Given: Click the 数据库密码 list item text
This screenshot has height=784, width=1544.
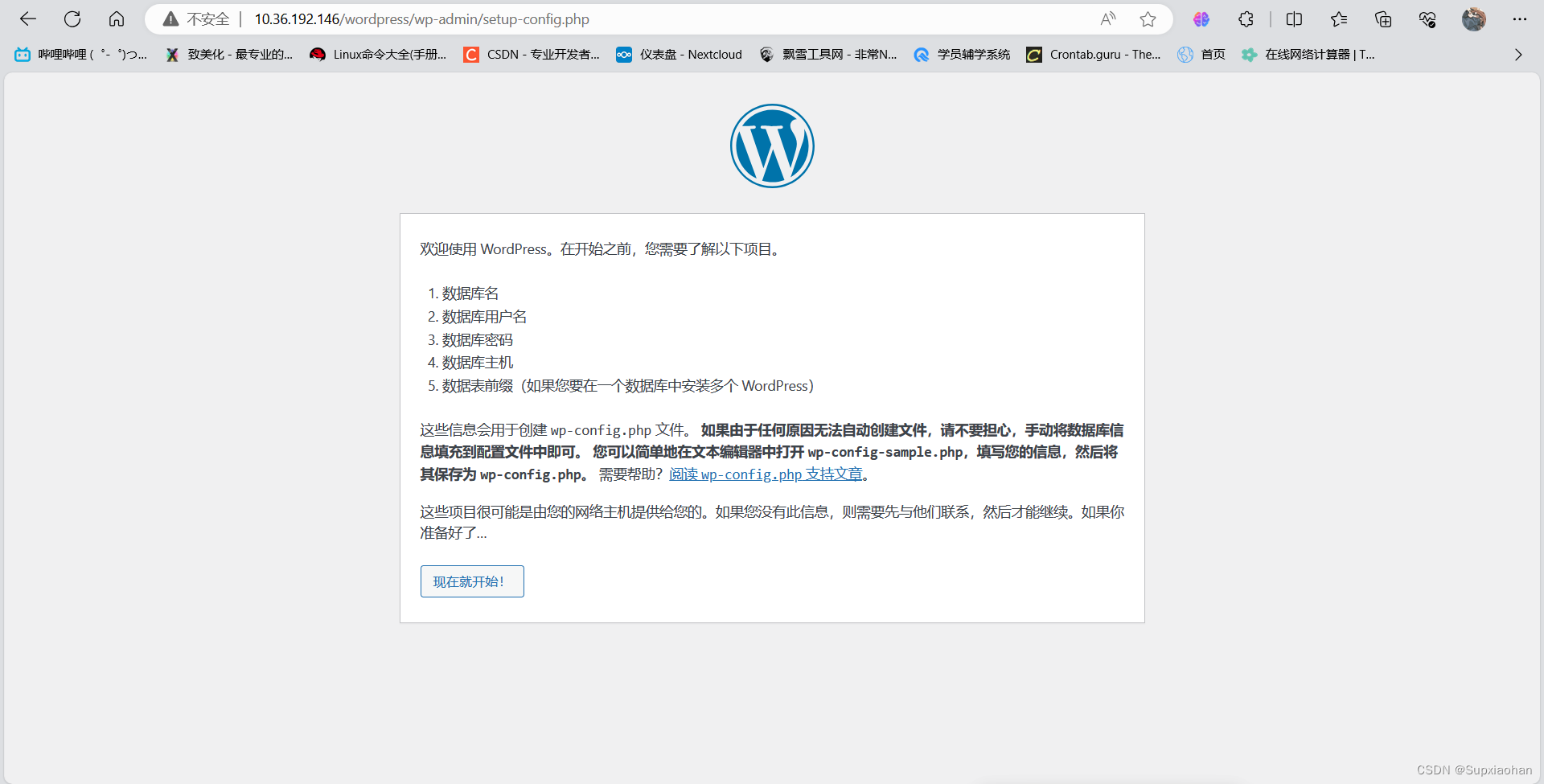Looking at the screenshot, I should point(478,340).
